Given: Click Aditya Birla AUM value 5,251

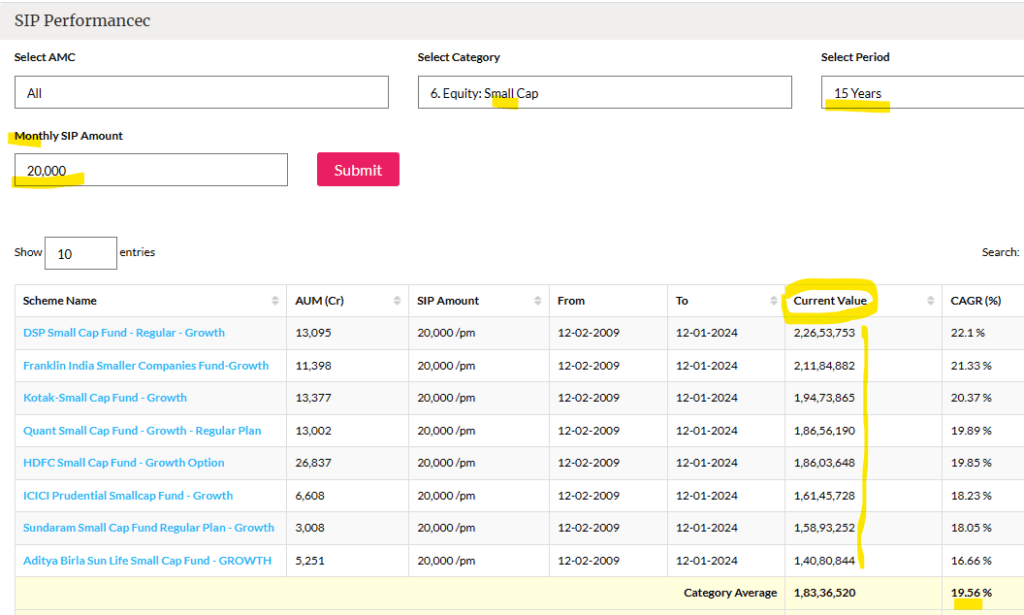Looking at the screenshot, I should point(310,560).
